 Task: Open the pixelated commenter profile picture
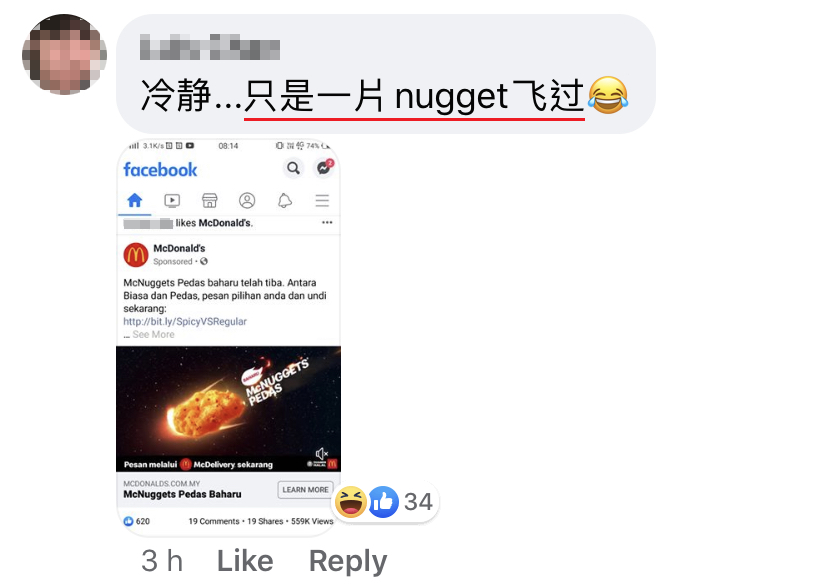click(x=64, y=54)
